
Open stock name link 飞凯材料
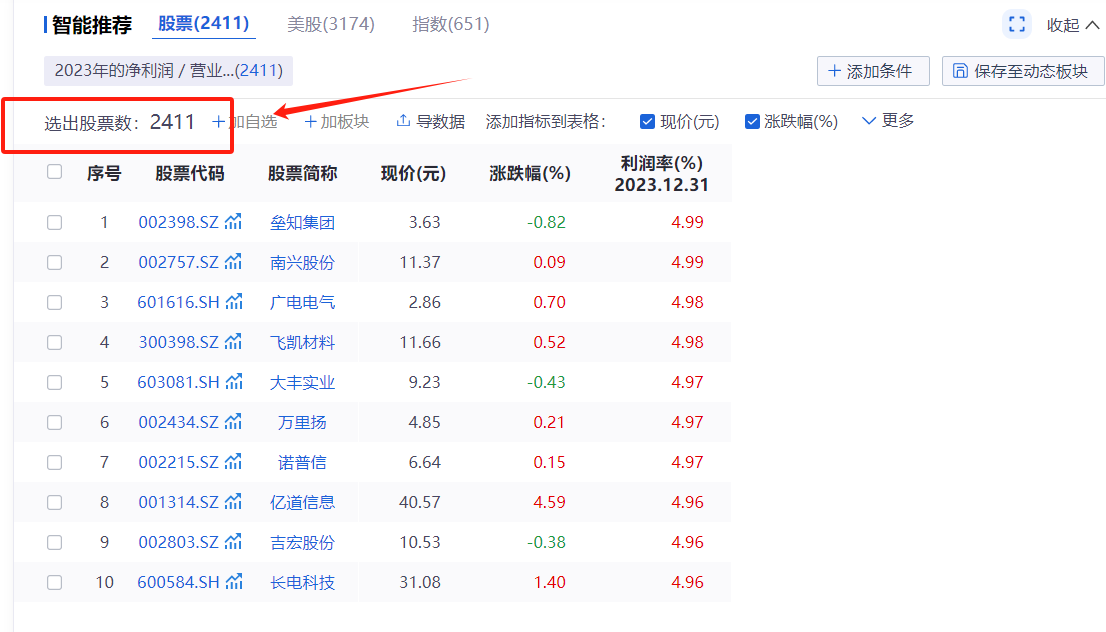pyautogui.click(x=303, y=343)
